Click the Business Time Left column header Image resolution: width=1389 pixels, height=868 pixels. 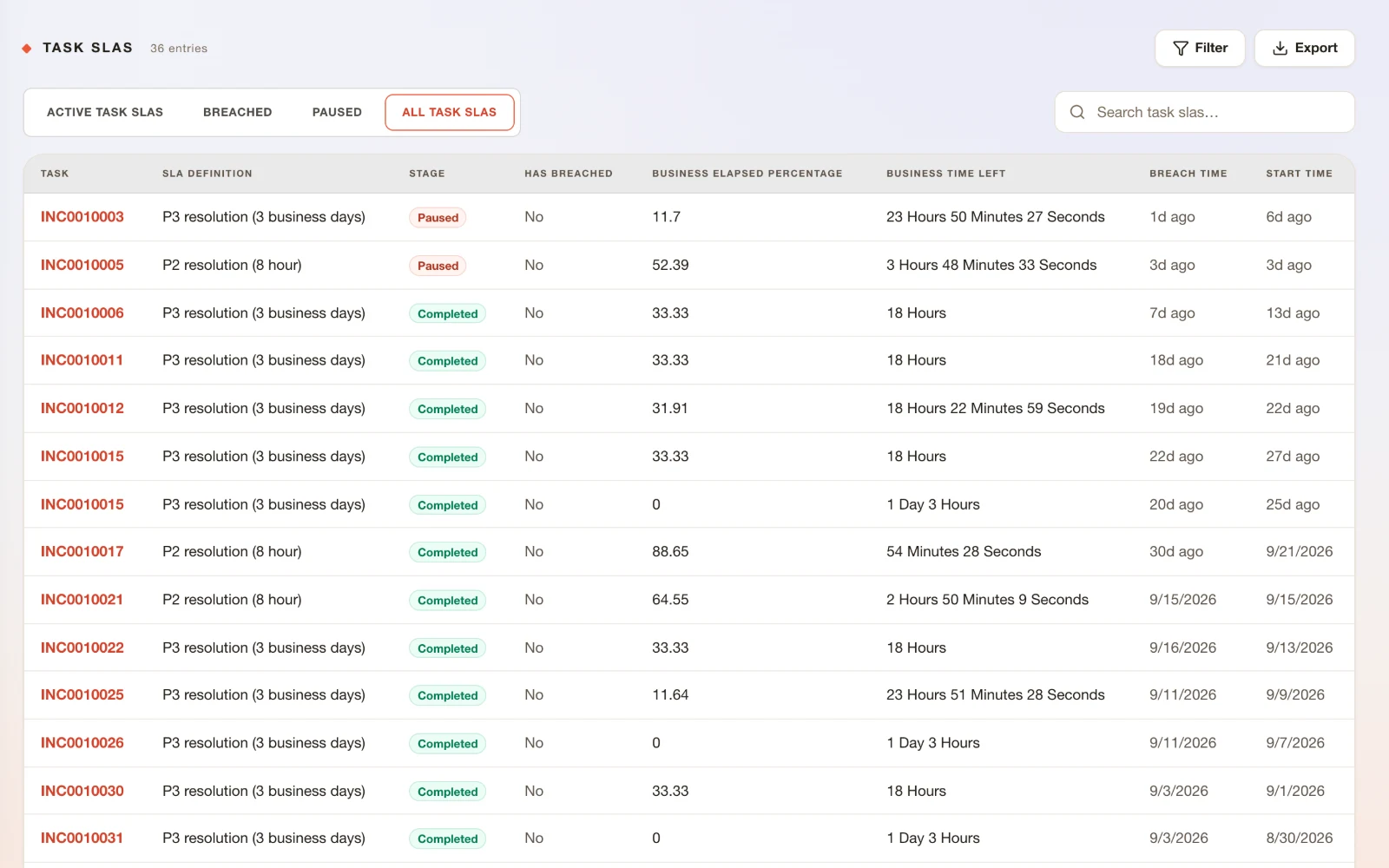tap(946, 174)
